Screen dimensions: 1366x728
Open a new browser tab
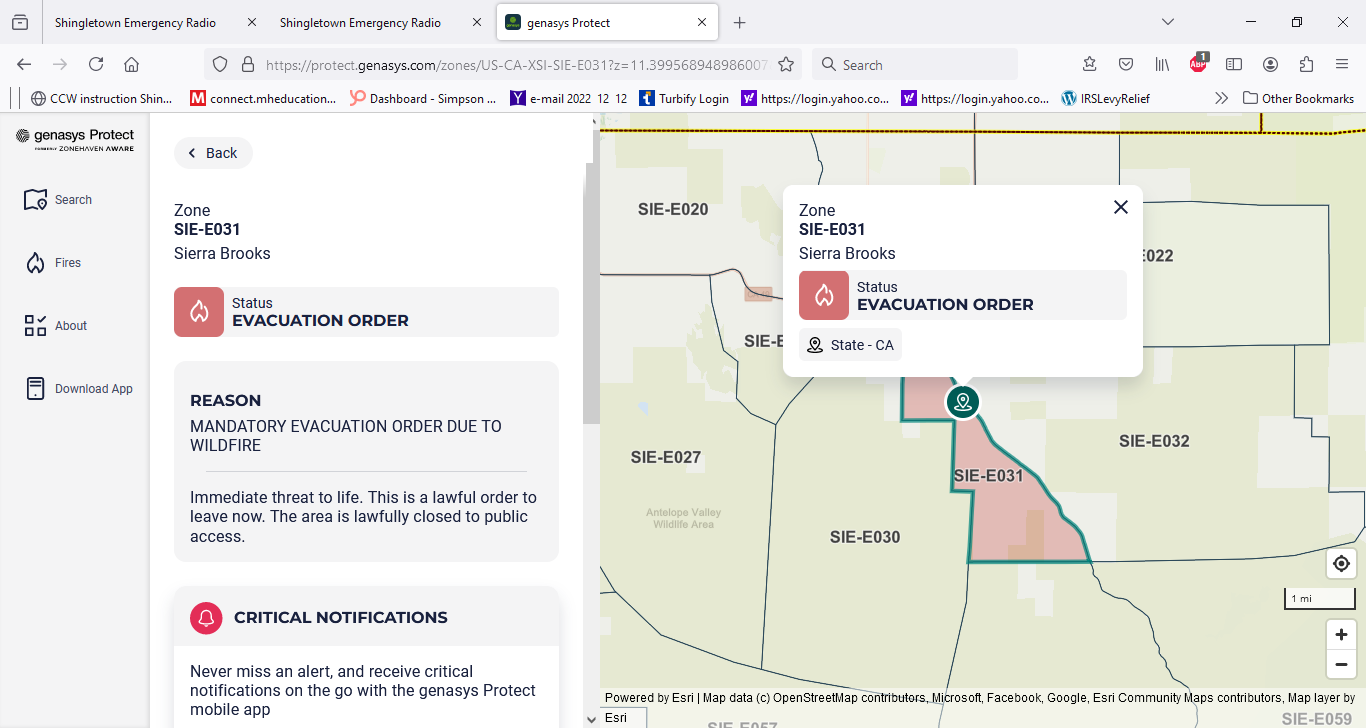tap(740, 22)
